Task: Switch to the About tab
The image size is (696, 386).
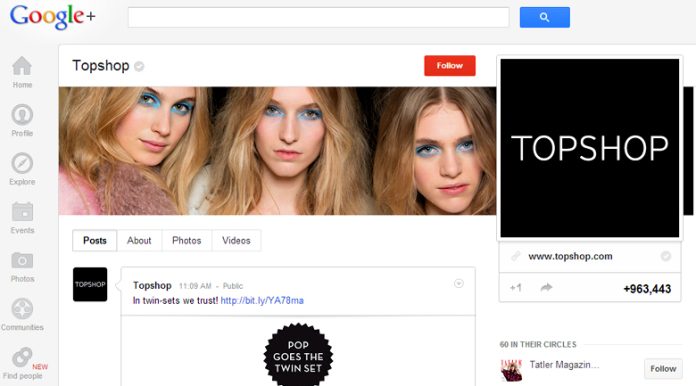Action: pos(139,240)
